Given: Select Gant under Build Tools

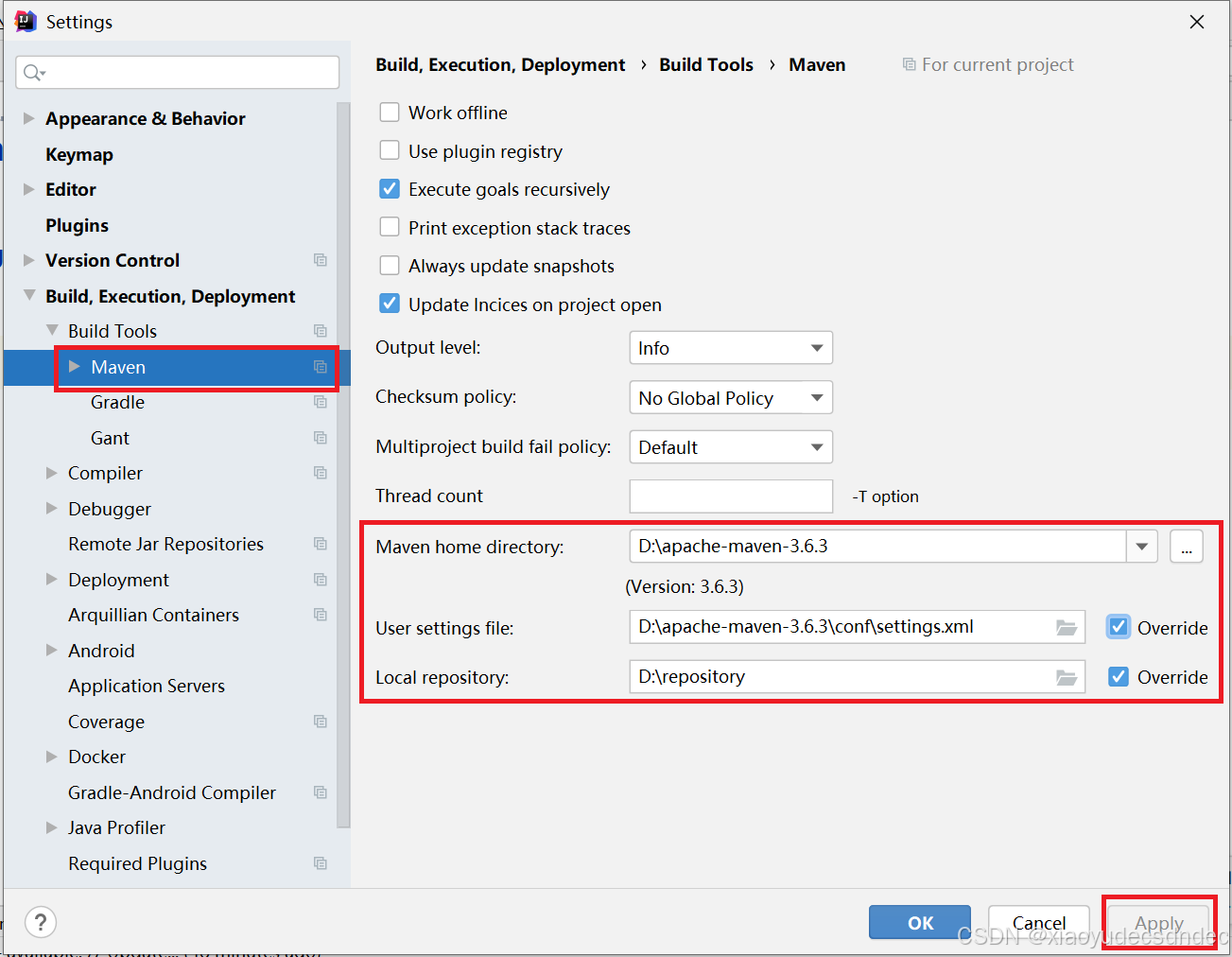Looking at the screenshot, I should pos(110,438).
